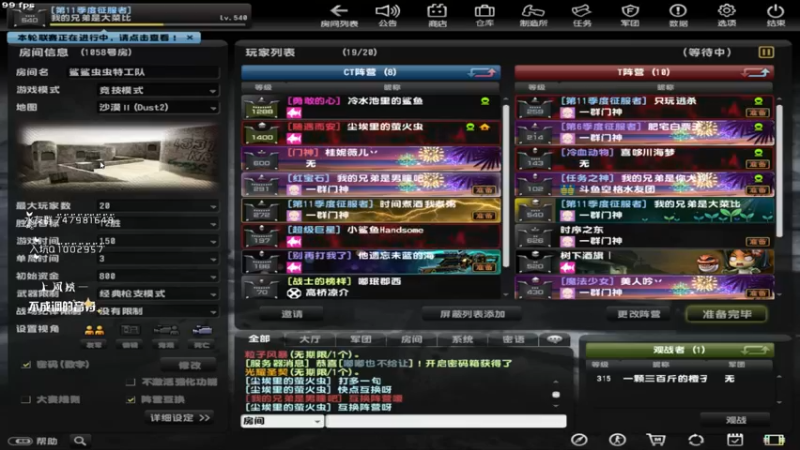
Task: Click swap arrows icon on T阵营 header
Action: tap(756, 72)
